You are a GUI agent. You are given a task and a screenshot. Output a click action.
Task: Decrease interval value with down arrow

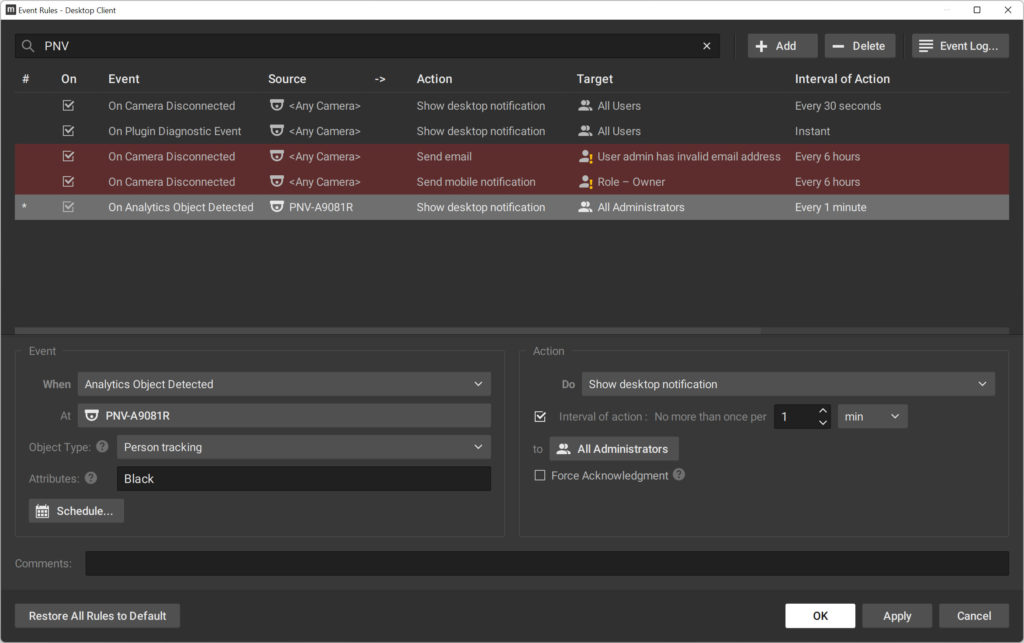pyautogui.click(x=823, y=422)
